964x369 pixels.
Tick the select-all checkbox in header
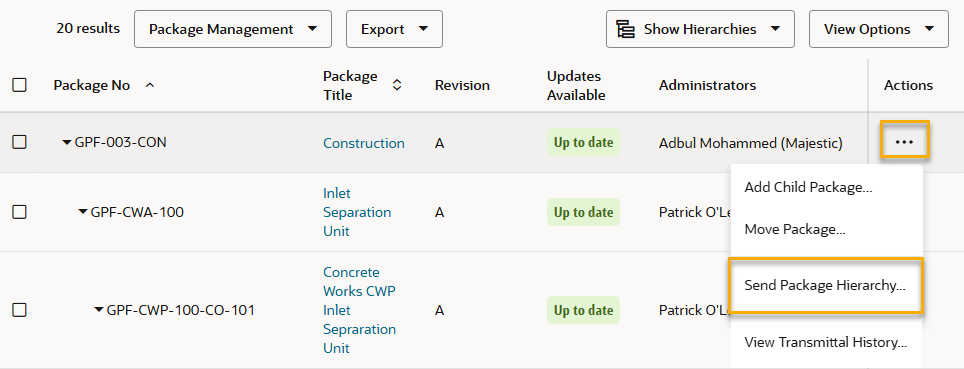[20, 85]
